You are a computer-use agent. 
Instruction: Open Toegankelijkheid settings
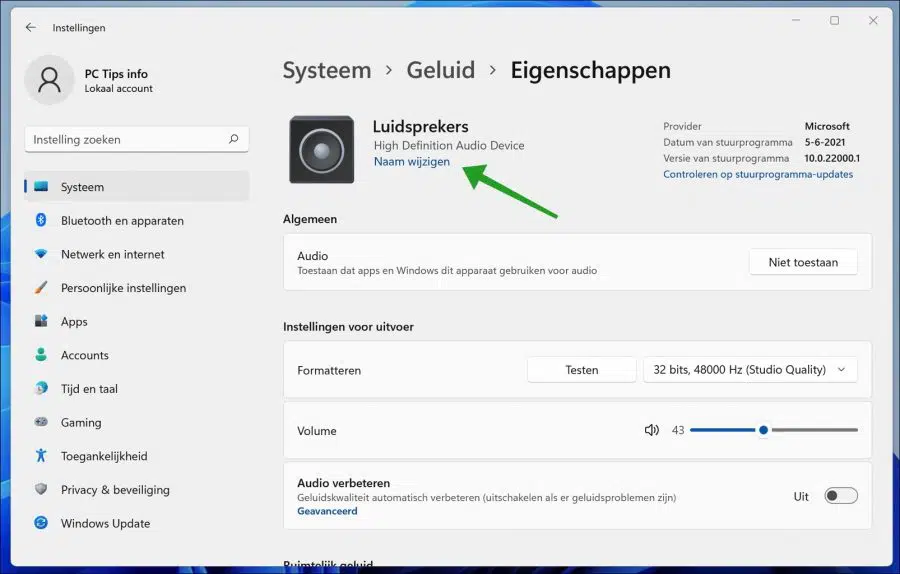pos(137,456)
